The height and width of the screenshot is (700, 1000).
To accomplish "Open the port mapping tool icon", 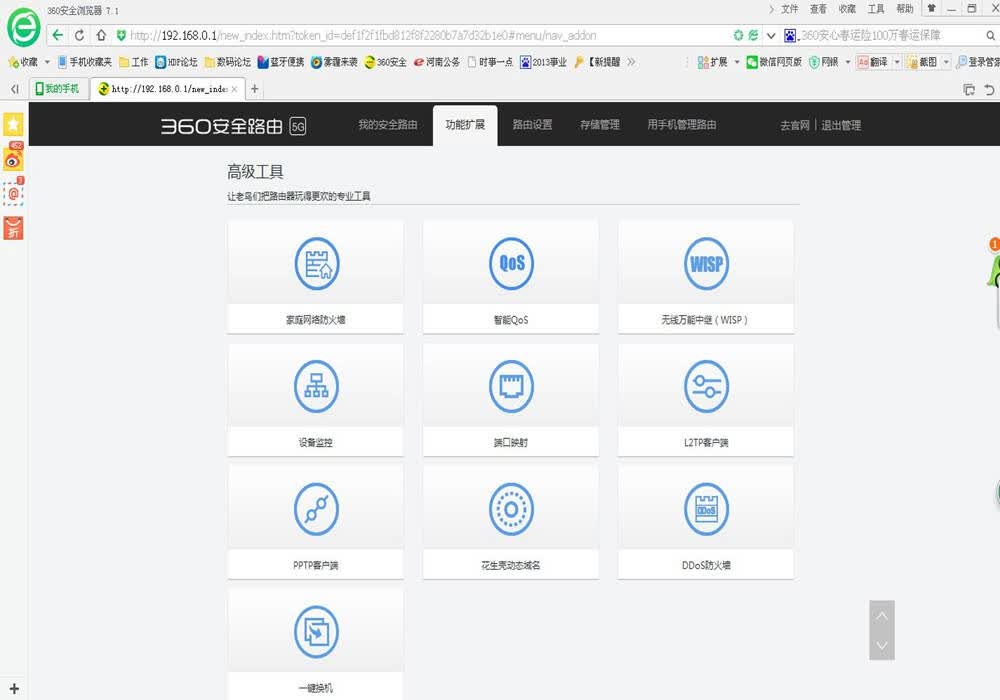I will 511,386.
